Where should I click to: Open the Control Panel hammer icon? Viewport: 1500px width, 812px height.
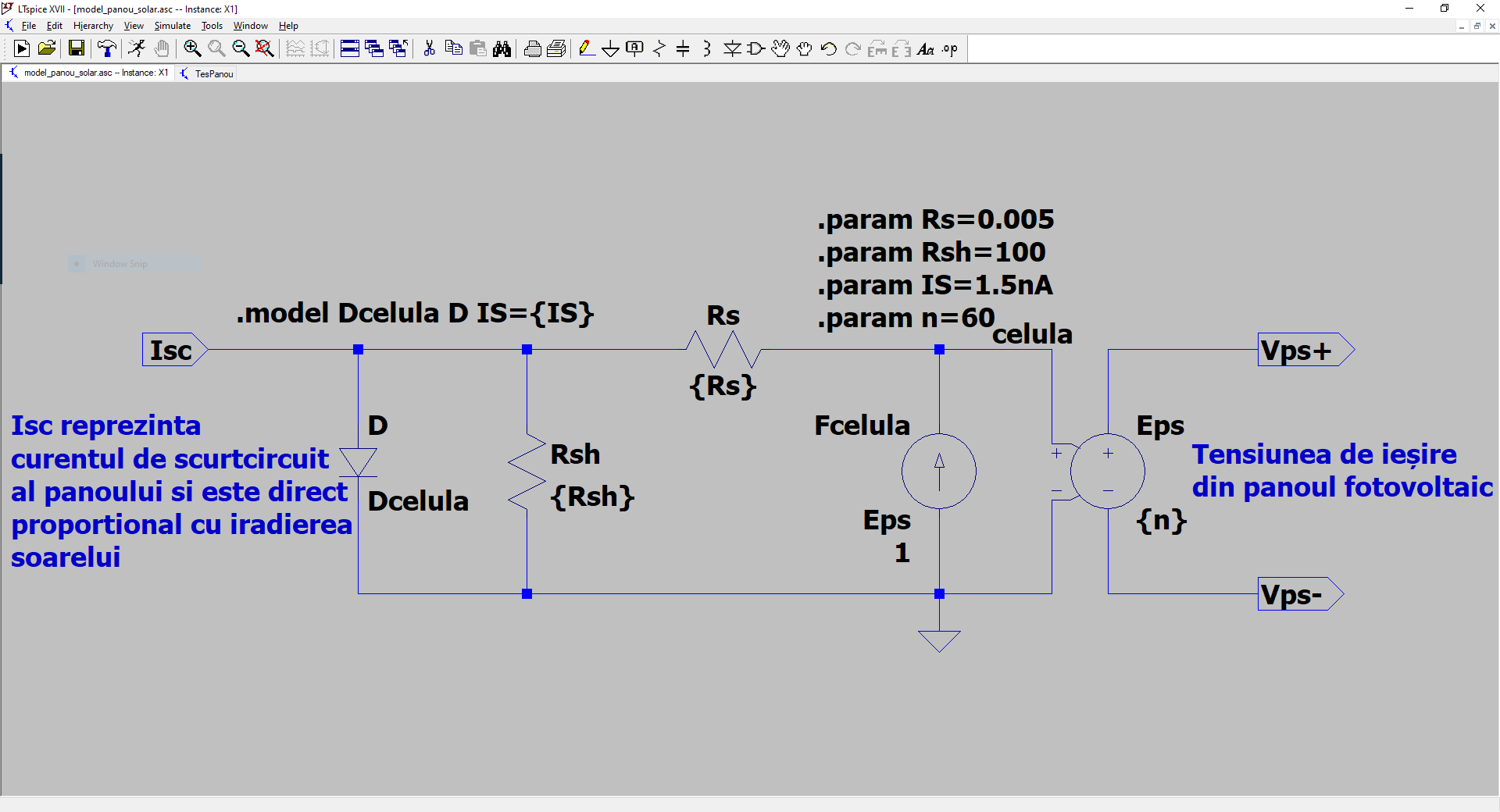click(x=107, y=49)
